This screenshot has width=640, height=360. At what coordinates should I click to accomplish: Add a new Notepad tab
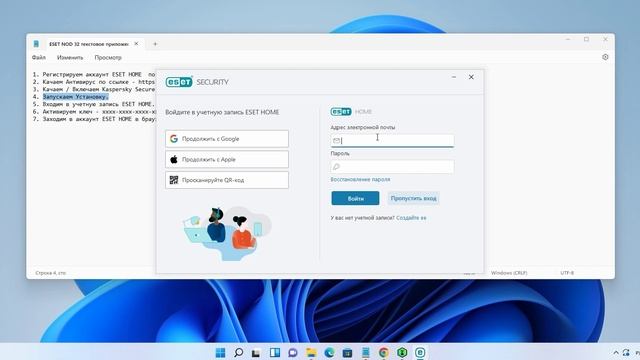155,44
